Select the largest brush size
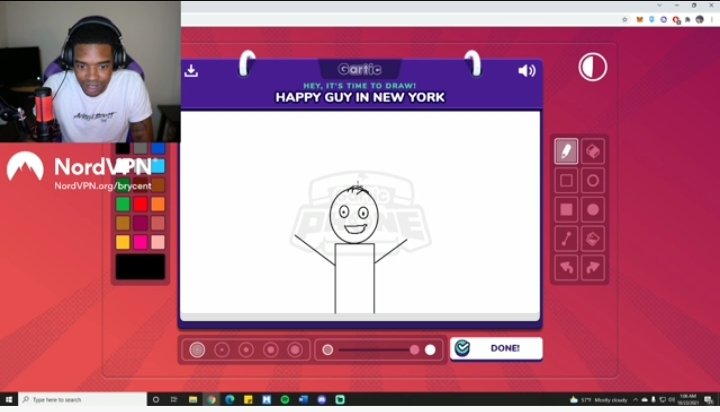This screenshot has height=412, width=720. 295,350
